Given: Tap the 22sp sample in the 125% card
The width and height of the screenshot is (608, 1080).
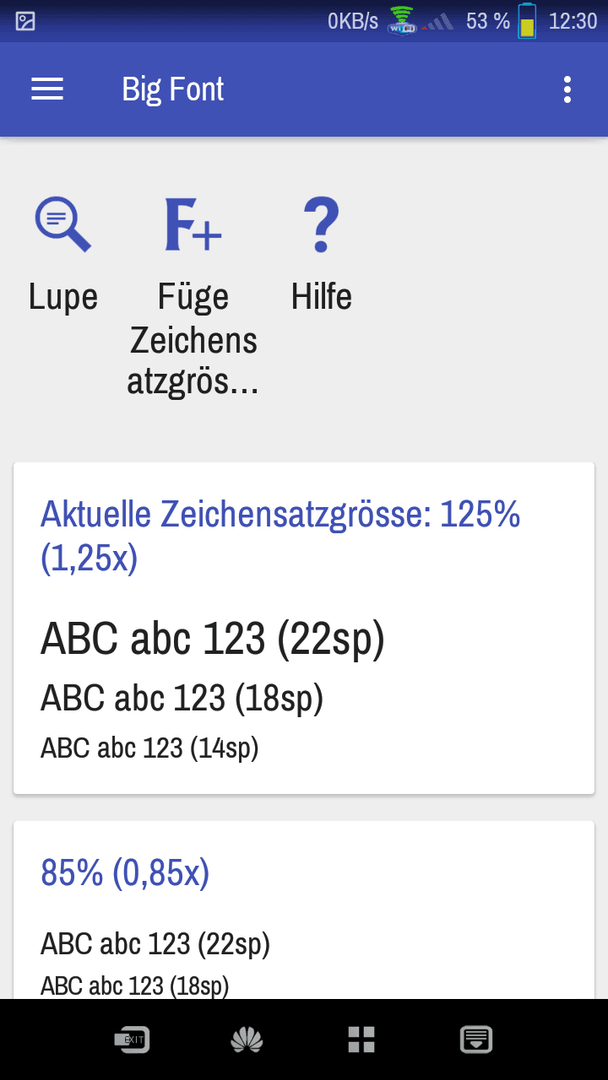Looking at the screenshot, I should (x=213, y=638).
